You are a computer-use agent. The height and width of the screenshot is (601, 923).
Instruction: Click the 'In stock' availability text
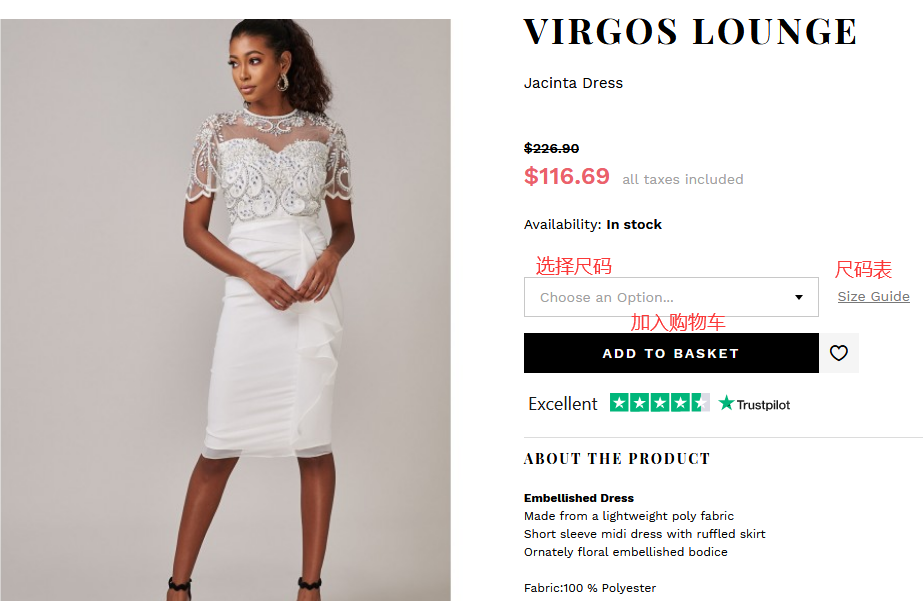634,224
